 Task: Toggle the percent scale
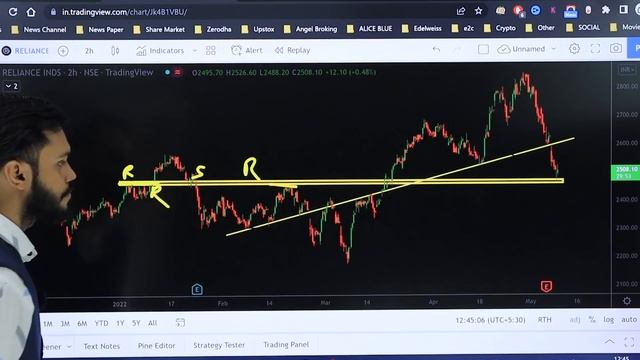click(592, 320)
